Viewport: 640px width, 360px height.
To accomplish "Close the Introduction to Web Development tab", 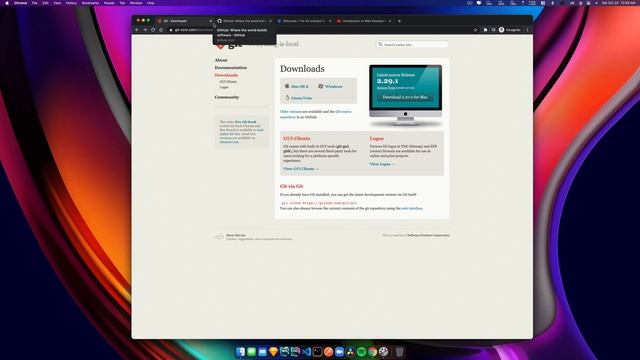I will click(390, 21).
